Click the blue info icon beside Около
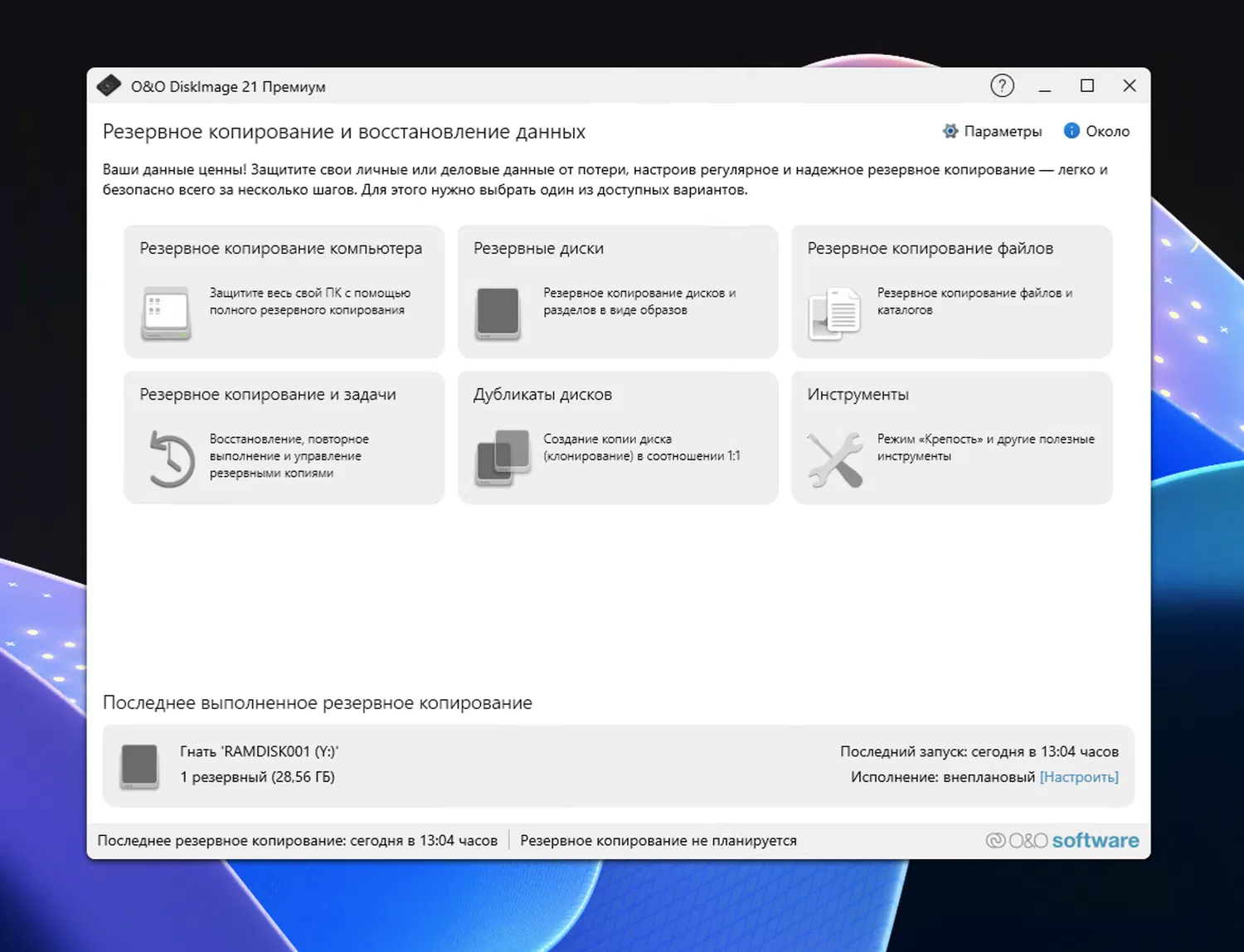Viewport: 1244px width, 952px height. (x=1071, y=131)
